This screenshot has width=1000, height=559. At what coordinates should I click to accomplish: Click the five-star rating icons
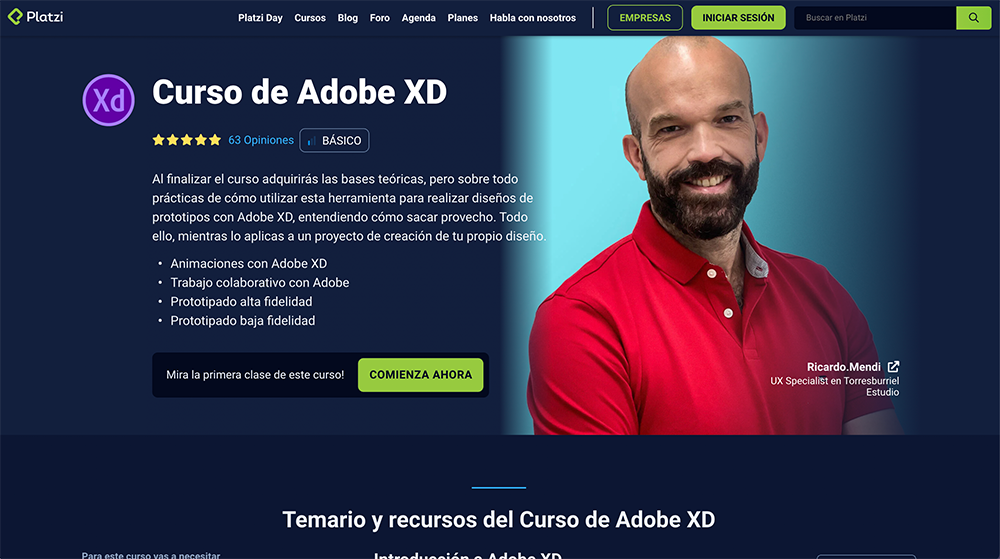point(187,140)
